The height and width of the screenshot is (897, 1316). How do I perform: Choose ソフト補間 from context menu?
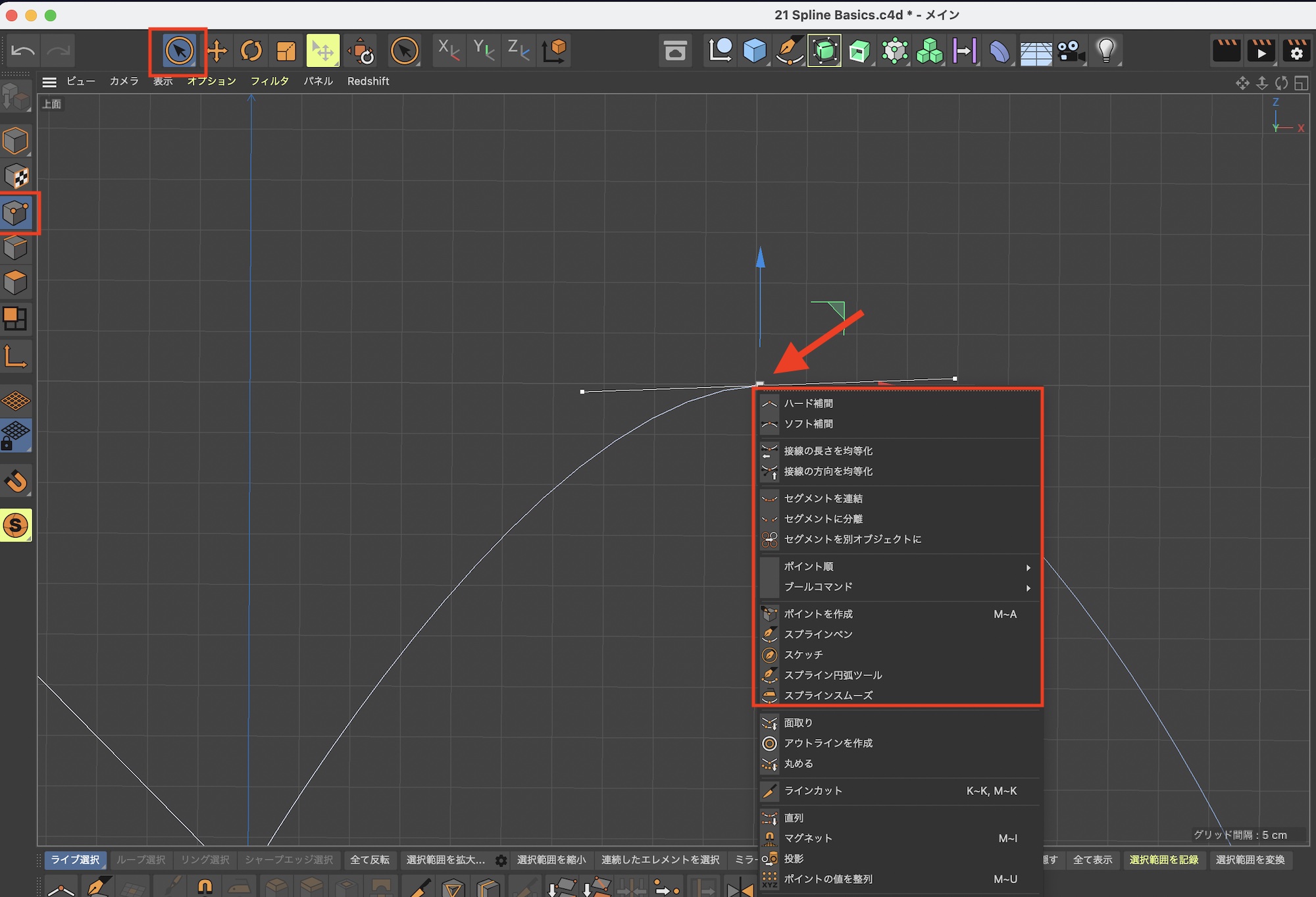tap(808, 424)
